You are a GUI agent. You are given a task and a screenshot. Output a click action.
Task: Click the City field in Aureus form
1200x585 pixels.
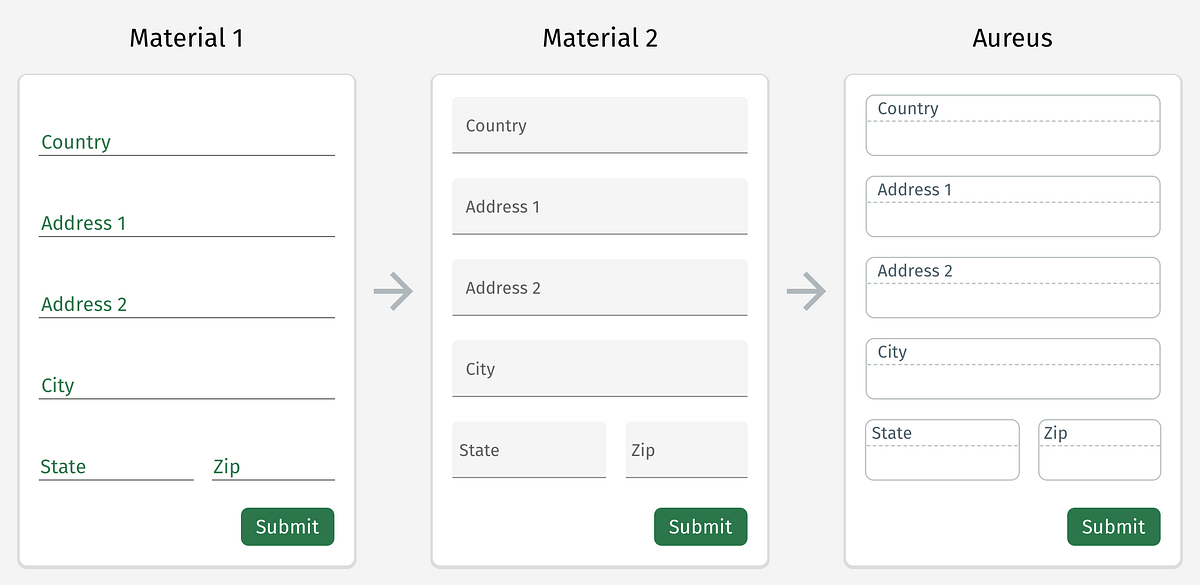(x=1012, y=368)
